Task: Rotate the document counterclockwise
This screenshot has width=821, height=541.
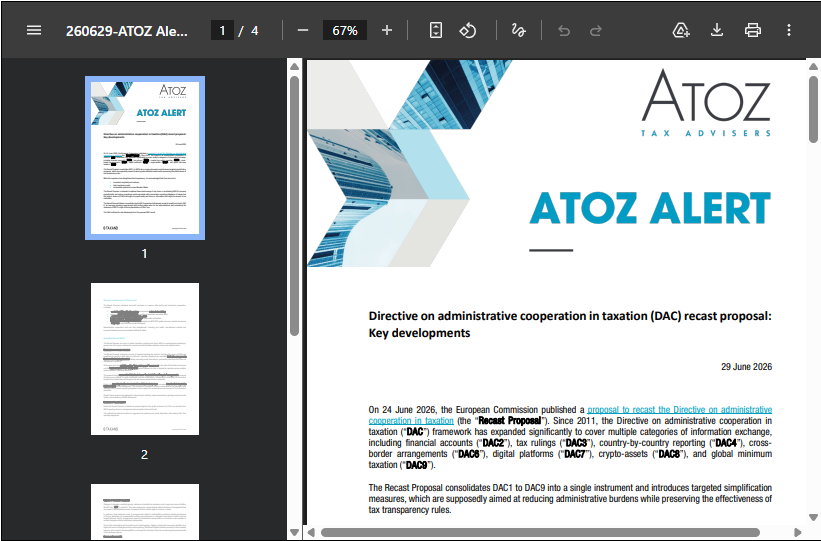Action: pos(468,30)
